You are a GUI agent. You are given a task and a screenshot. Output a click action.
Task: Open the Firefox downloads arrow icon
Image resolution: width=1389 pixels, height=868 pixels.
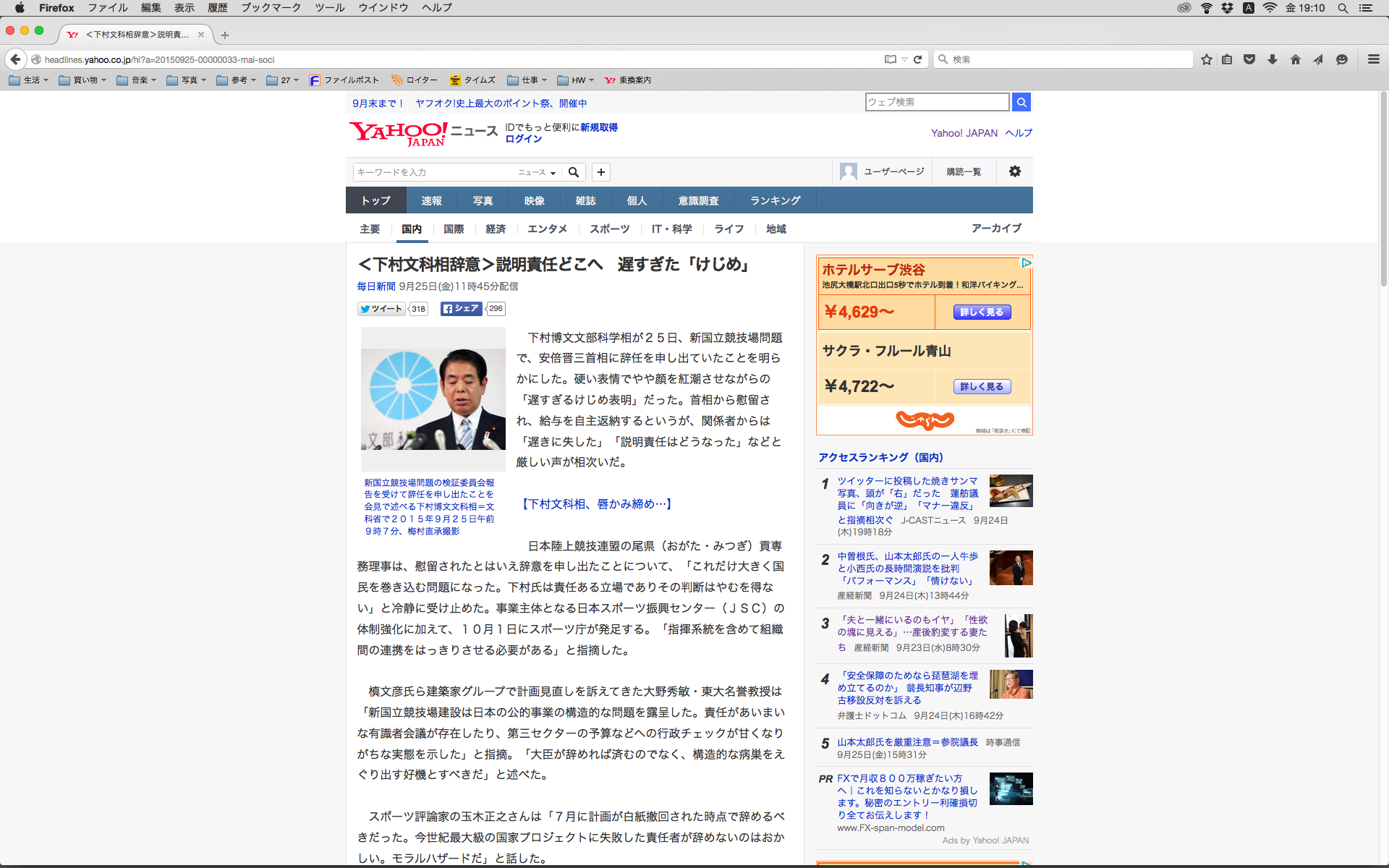[1273, 59]
